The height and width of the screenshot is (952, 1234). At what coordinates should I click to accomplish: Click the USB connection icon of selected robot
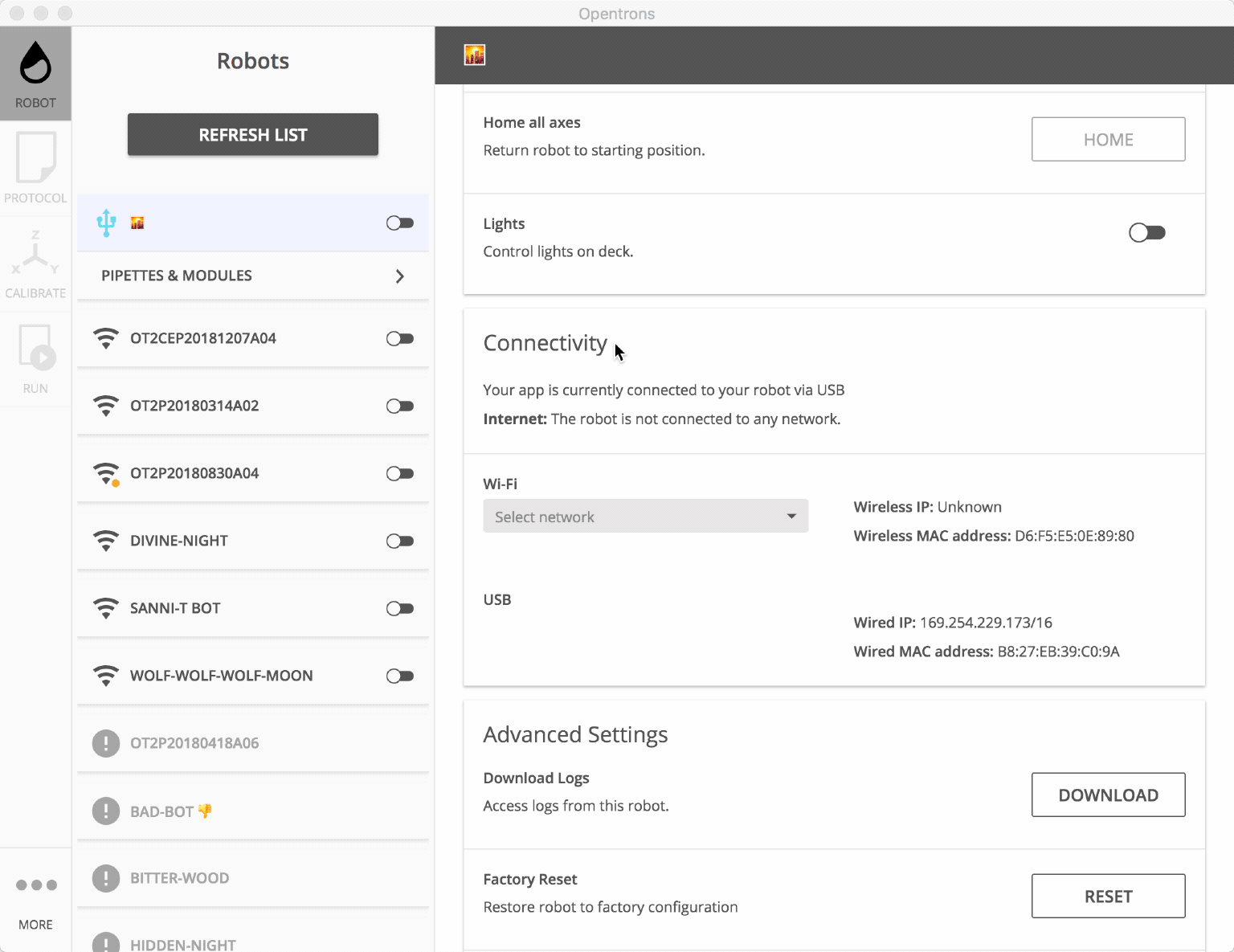(x=106, y=223)
